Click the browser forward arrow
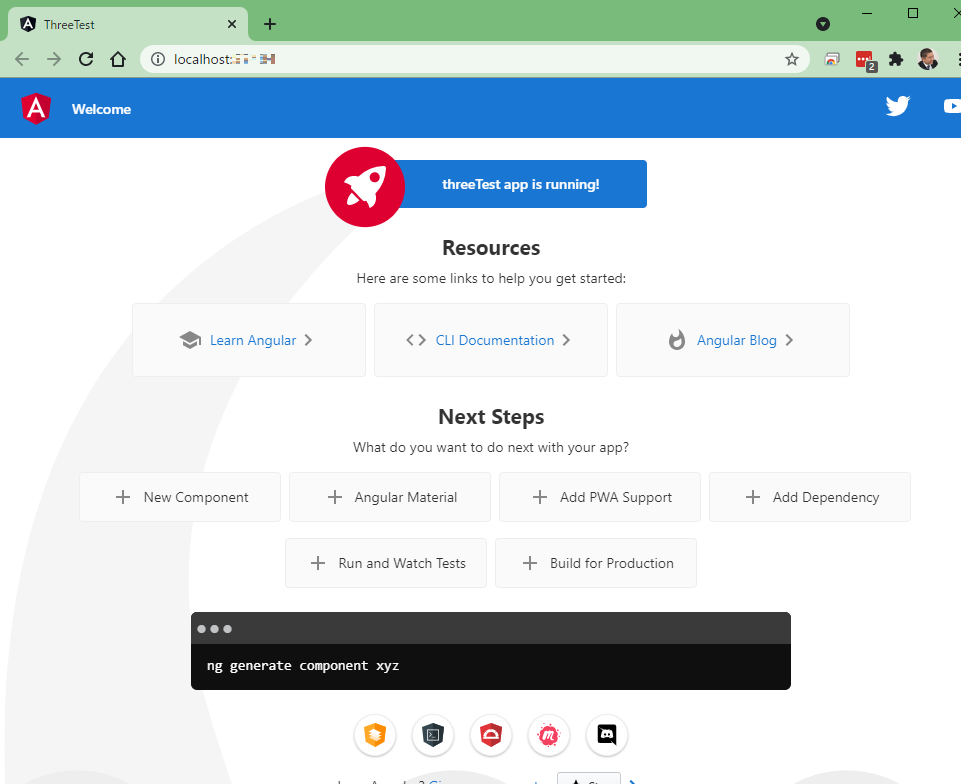This screenshot has width=961, height=784. [x=54, y=59]
